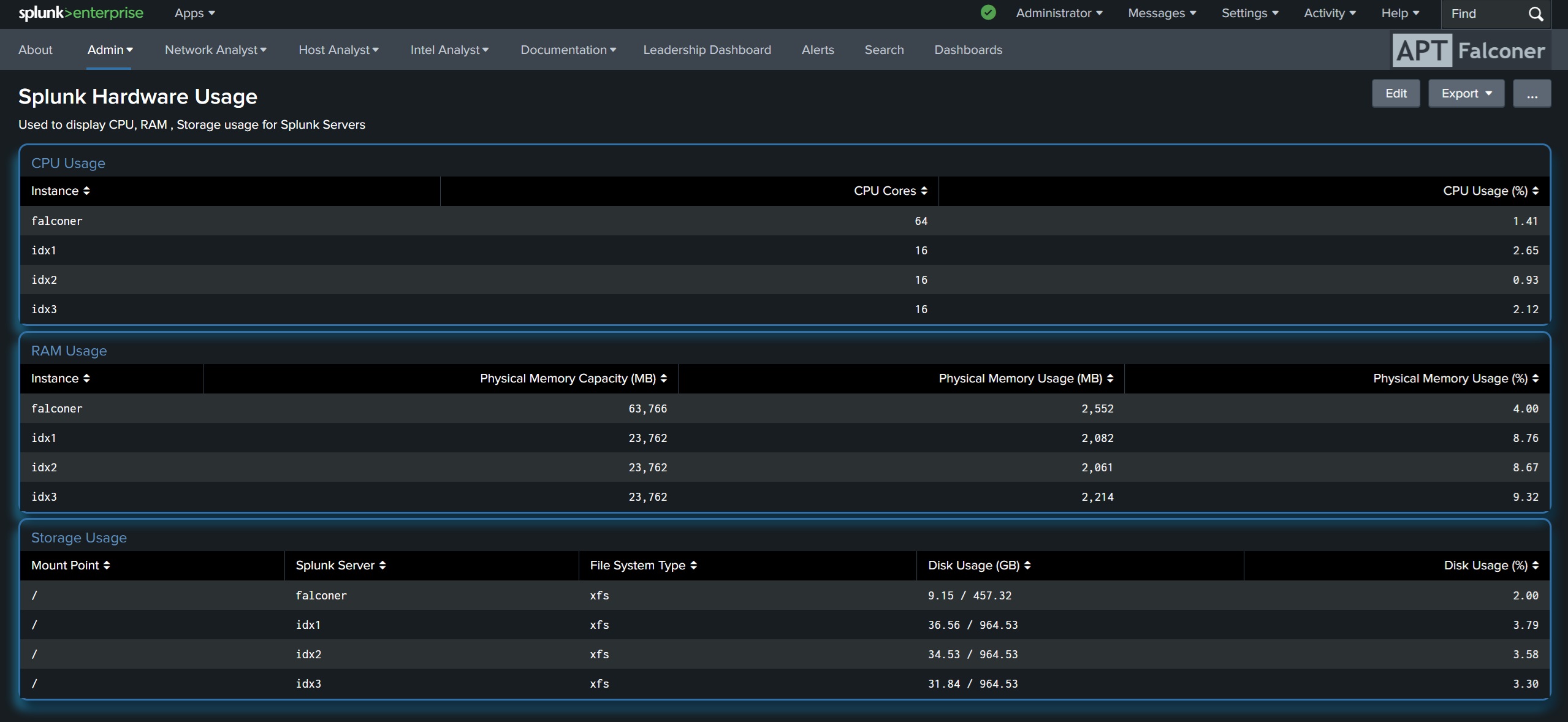Sort by Splunk Server column
This screenshot has height=722, width=1568.
click(341, 566)
